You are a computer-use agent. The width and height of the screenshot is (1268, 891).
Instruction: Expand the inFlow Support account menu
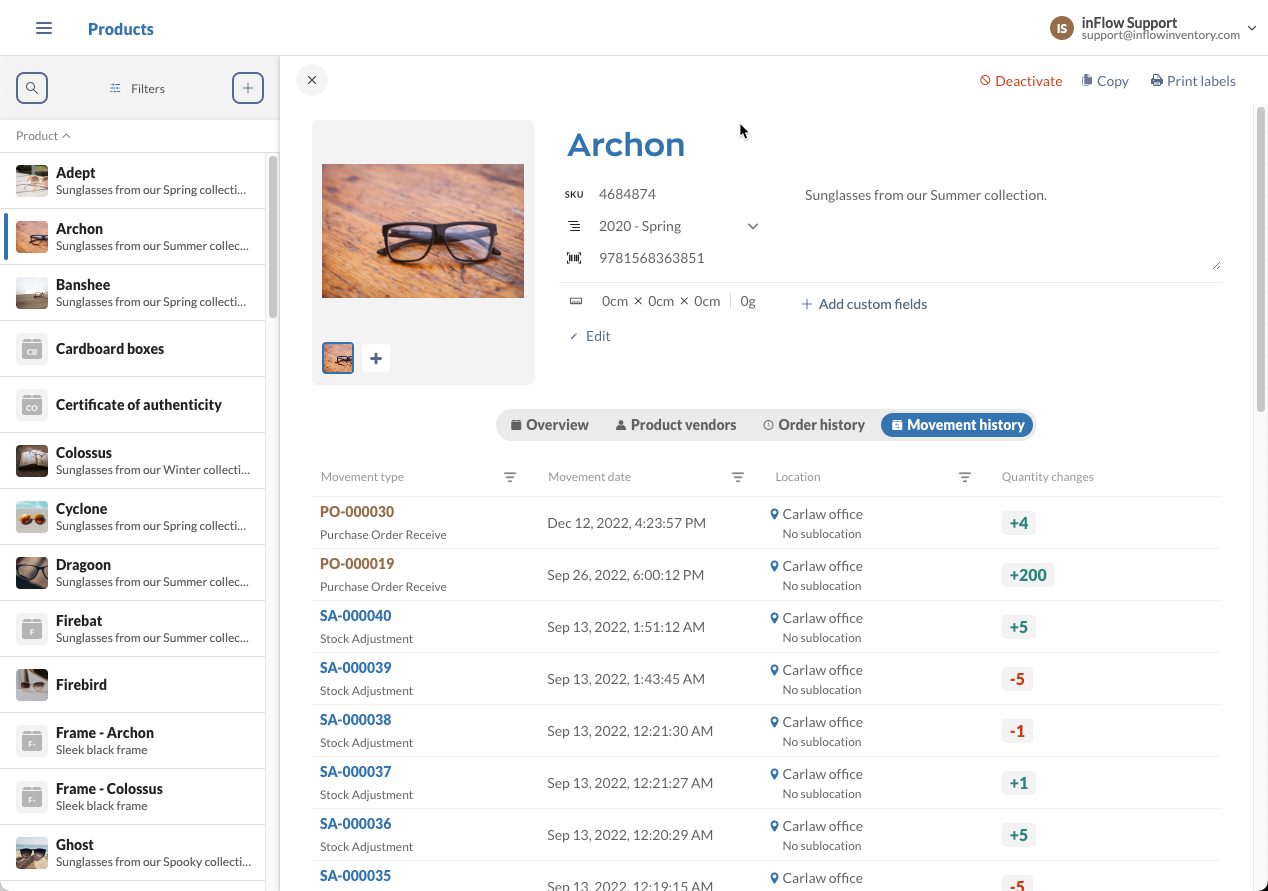point(1252,28)
